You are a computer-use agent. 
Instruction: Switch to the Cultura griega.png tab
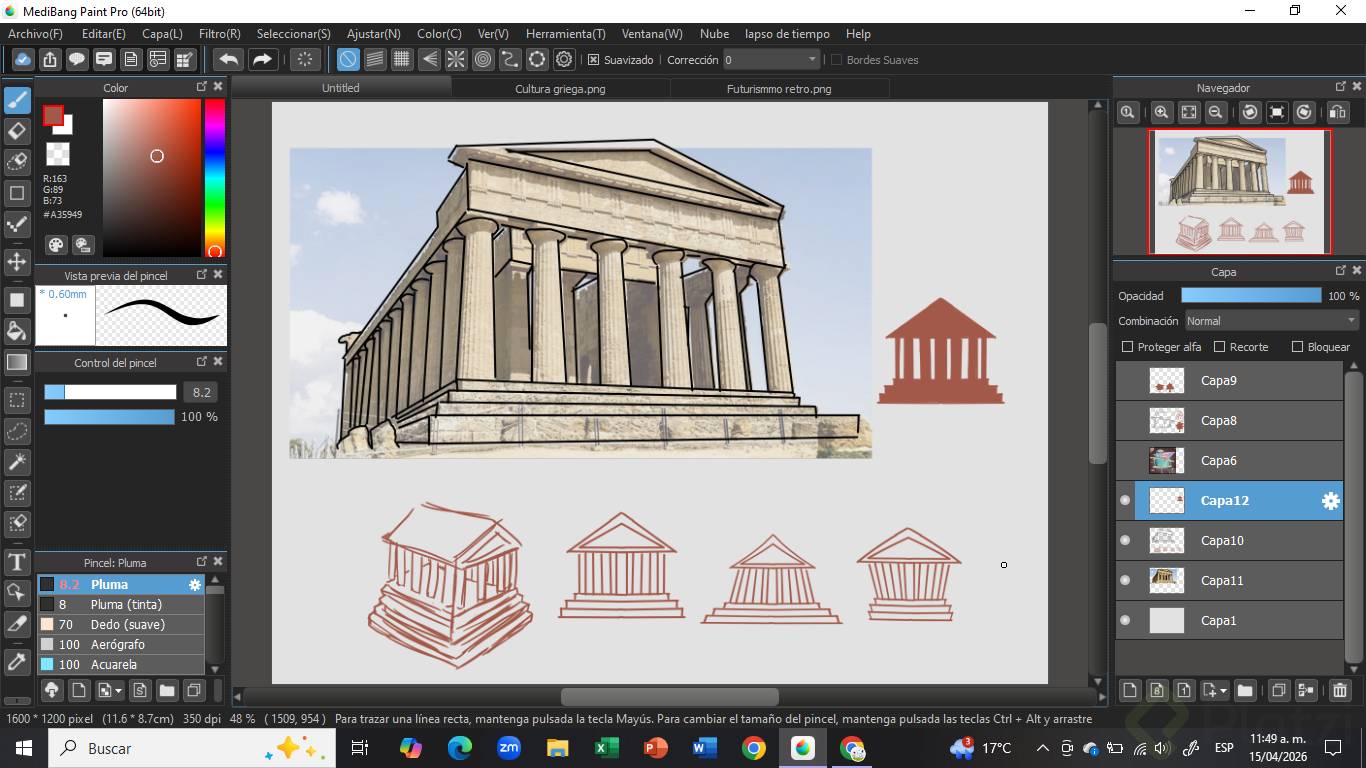click(x=560, y=89)
